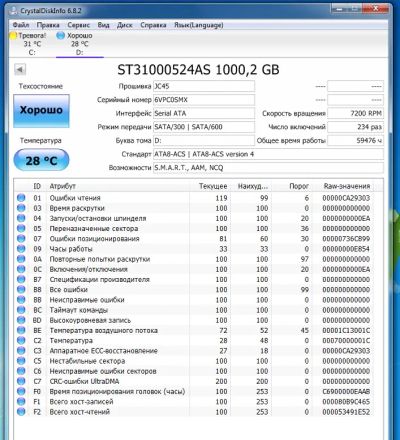The image size is (400, 440).
Task: Click status icon for Включения/отключения row
Action: coord(21,269)
